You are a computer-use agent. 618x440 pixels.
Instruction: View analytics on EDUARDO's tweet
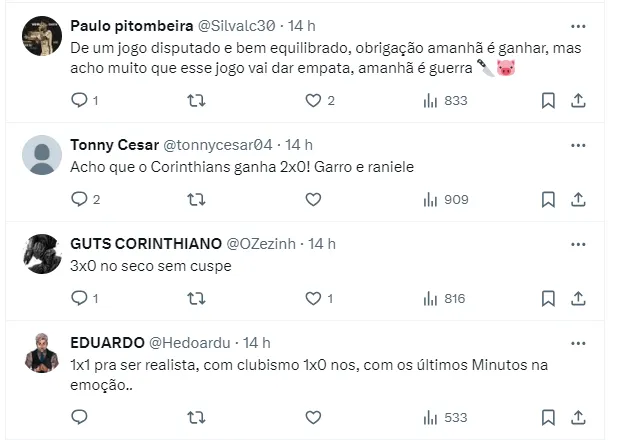coord(431,417)
